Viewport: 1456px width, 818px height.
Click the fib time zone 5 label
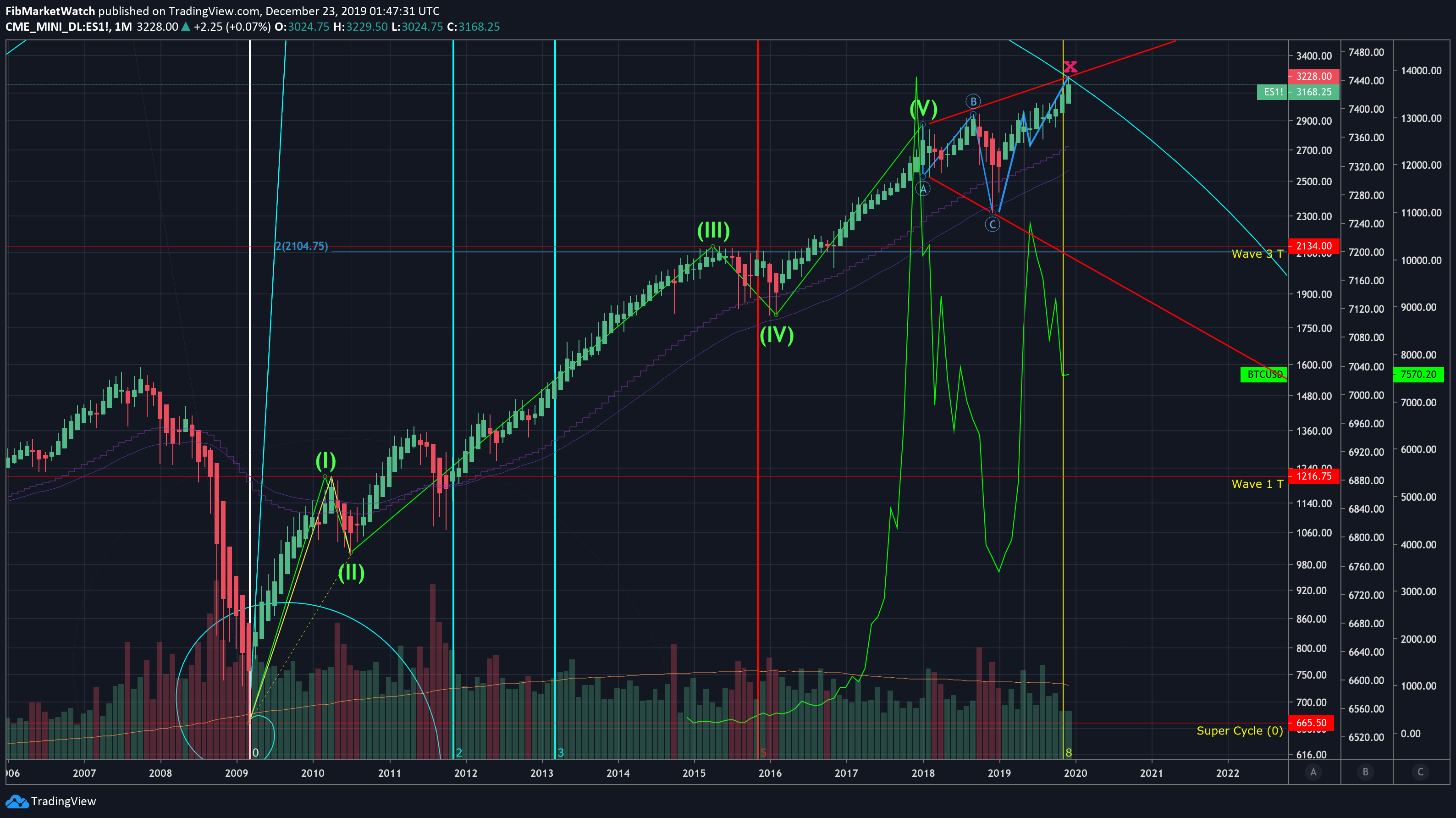click(x=763, y=752)
